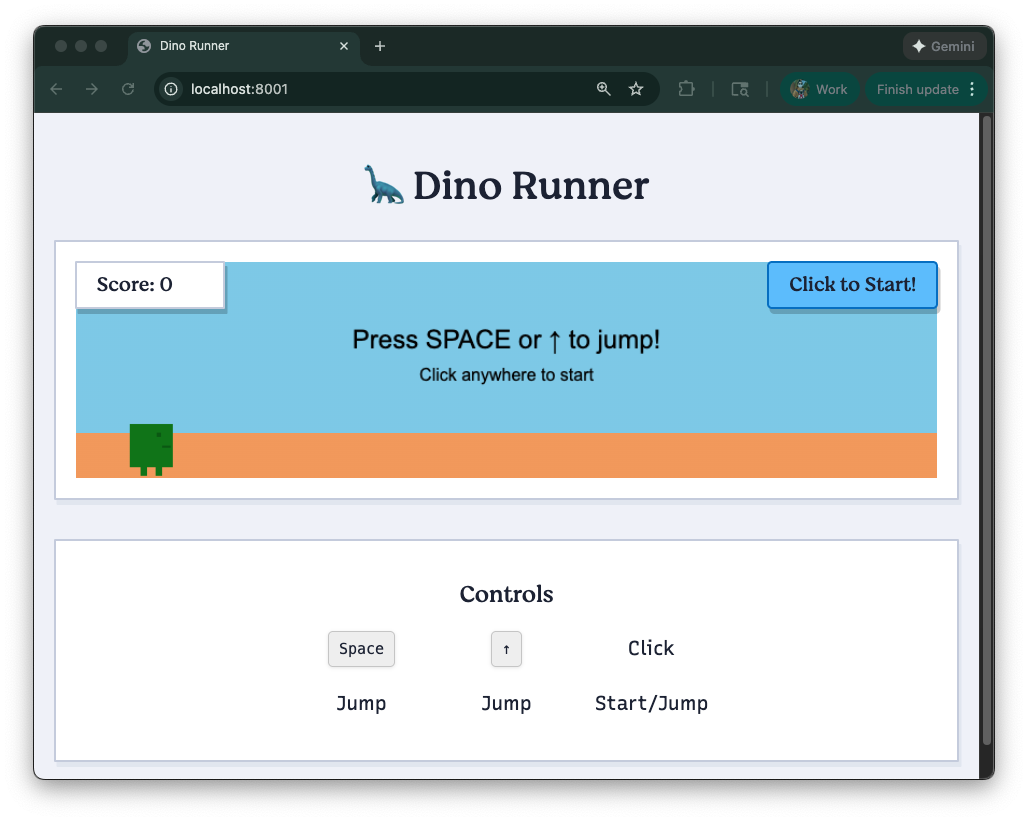The width and height of the screenshot is (1028, 821).
Task: Click the Forward navigation arrow
Action: coord(92,89)
